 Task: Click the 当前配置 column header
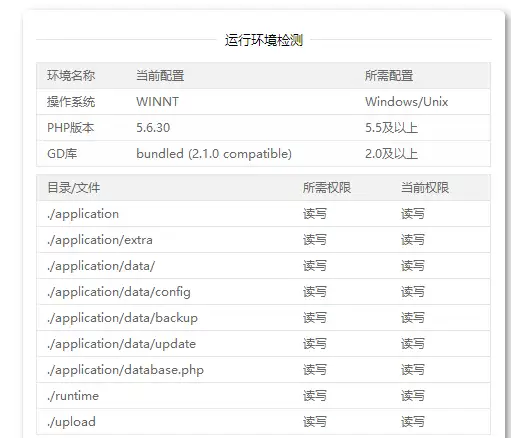pyautogui.click(x=160, y=76)
